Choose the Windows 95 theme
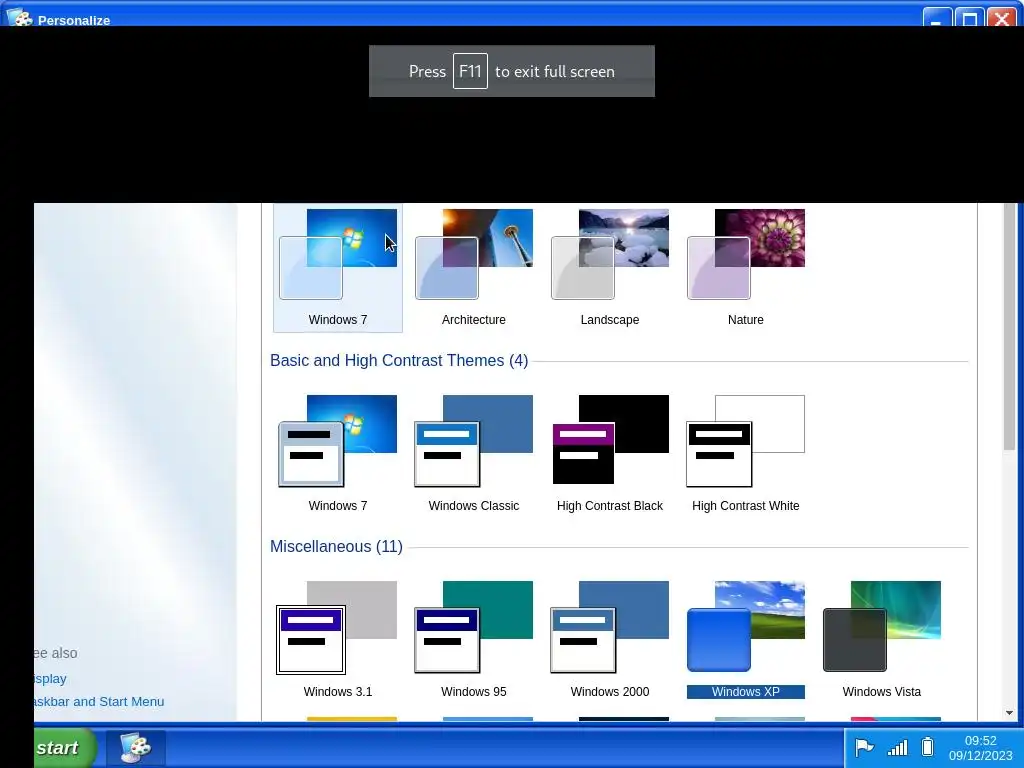This screenshot has width=1024, height=768. (473, 640)
